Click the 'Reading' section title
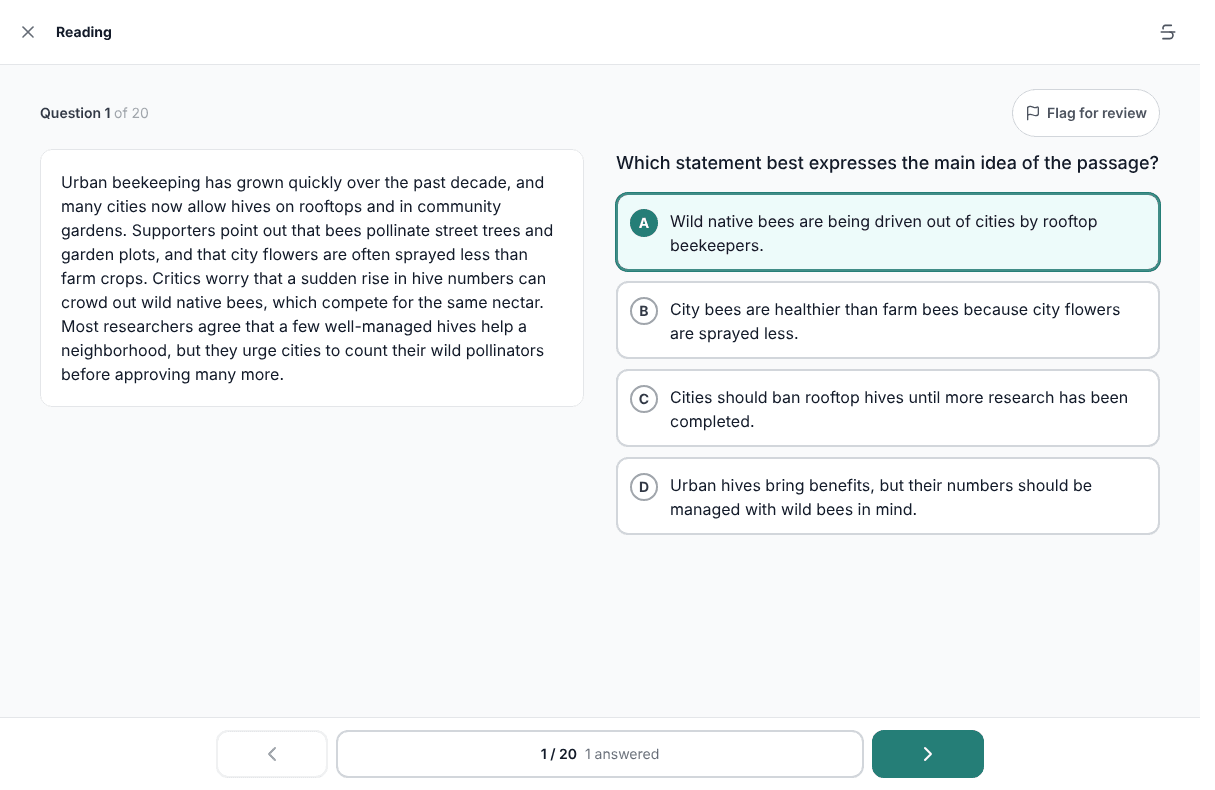1215x790 pixels. (84, 32)
